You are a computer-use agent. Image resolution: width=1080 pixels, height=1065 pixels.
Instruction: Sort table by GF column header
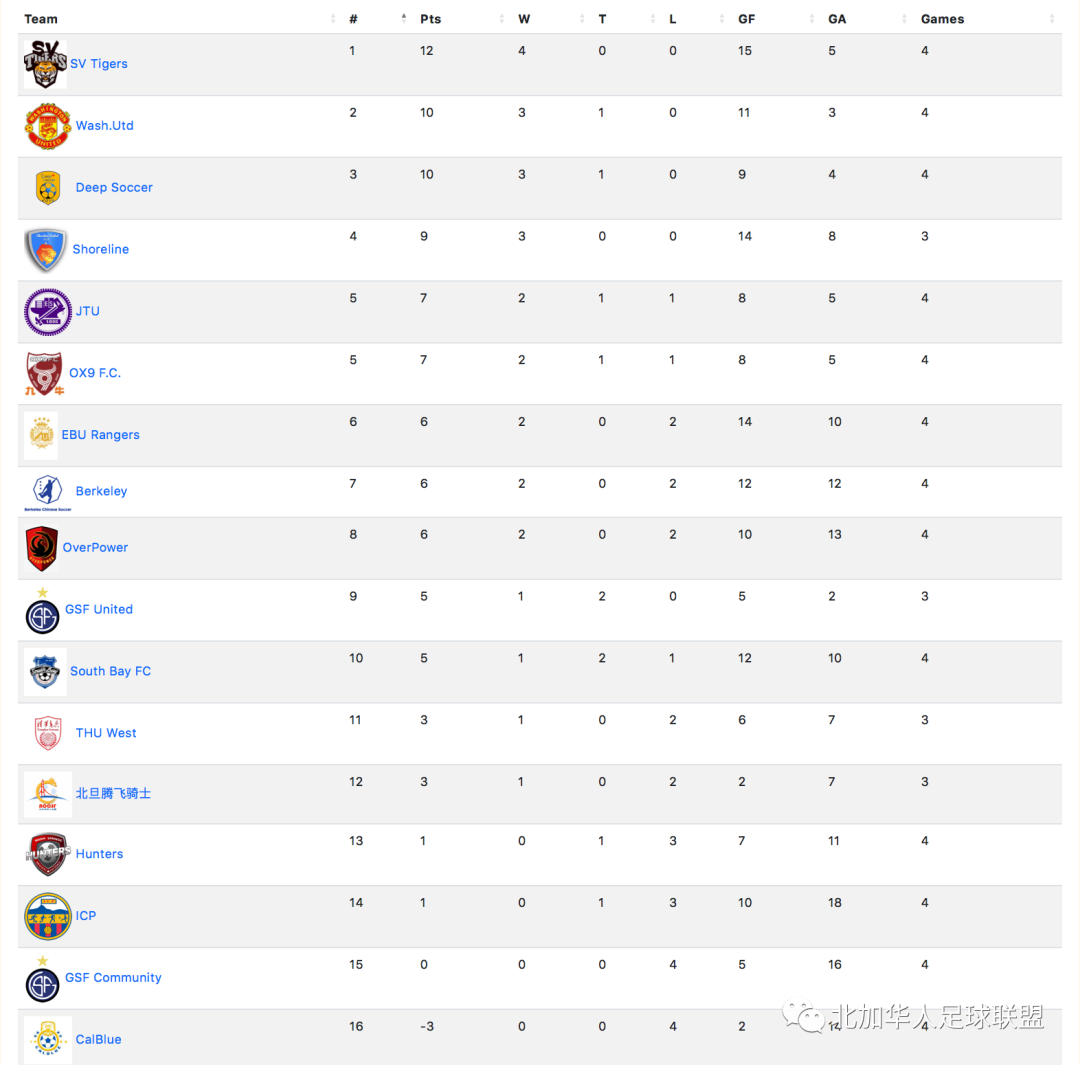[746, 19]
